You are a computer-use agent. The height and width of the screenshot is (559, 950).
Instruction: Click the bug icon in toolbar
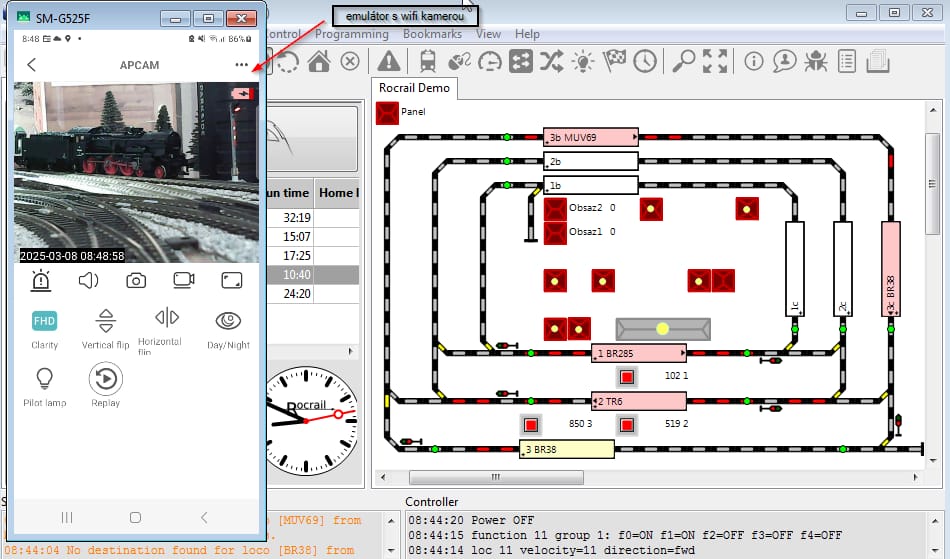815,61
